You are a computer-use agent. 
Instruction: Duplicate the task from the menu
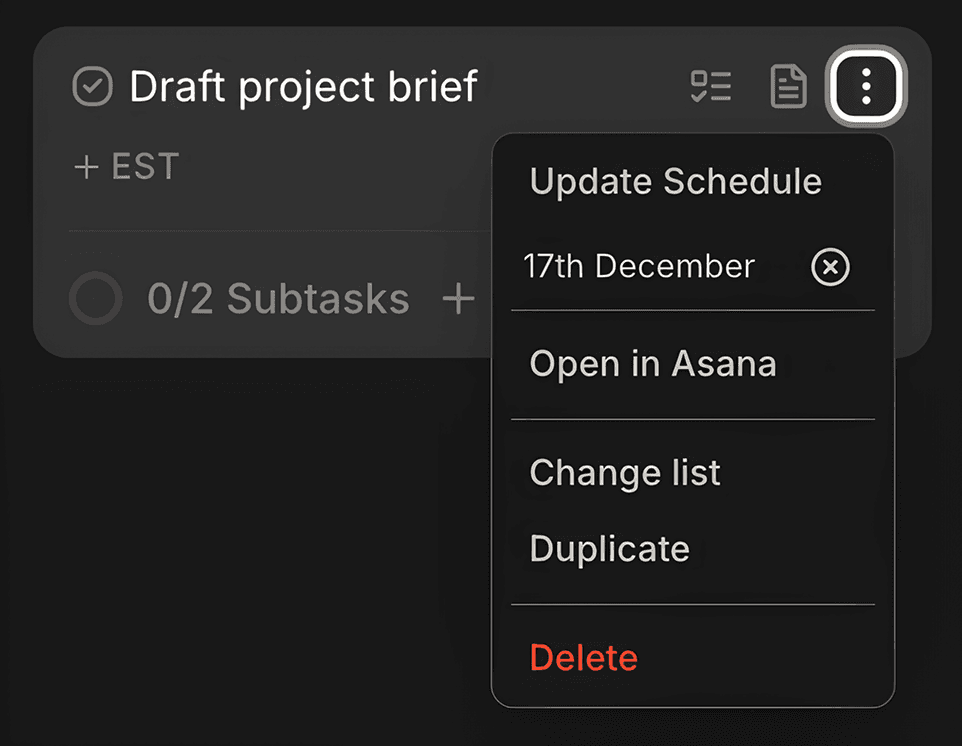[x=609, y=549]
